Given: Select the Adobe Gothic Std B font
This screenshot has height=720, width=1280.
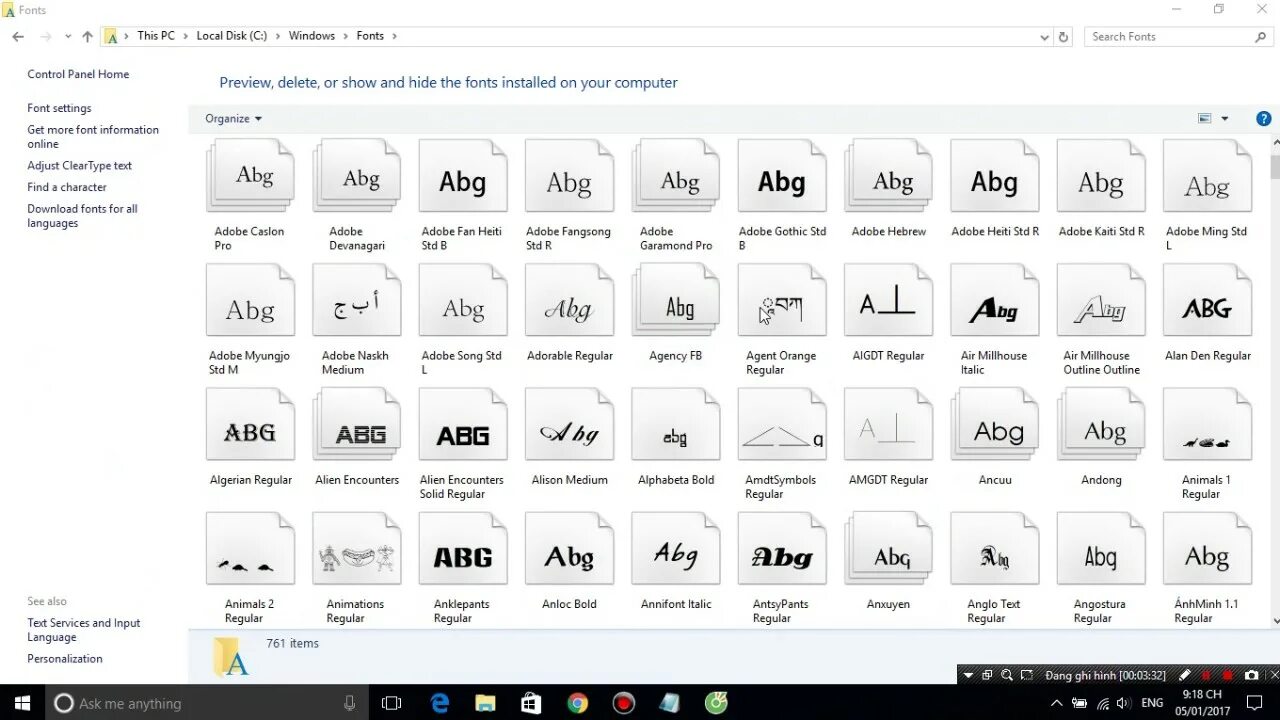Looking at the screenshot, I should click(782, 176).
